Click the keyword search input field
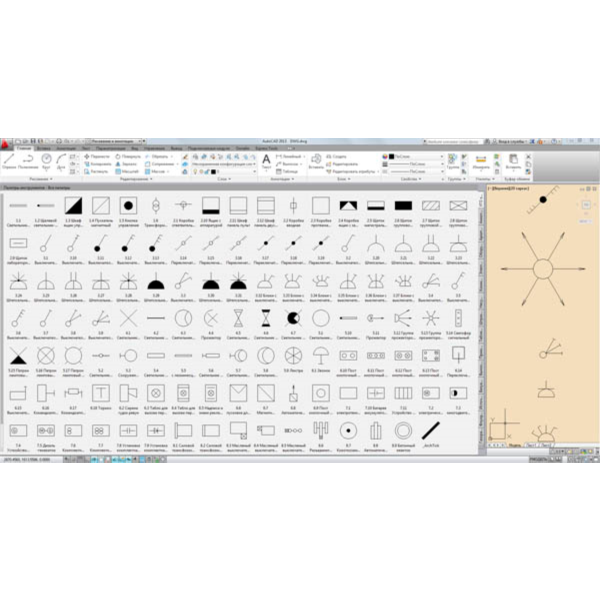 (453, 142)
